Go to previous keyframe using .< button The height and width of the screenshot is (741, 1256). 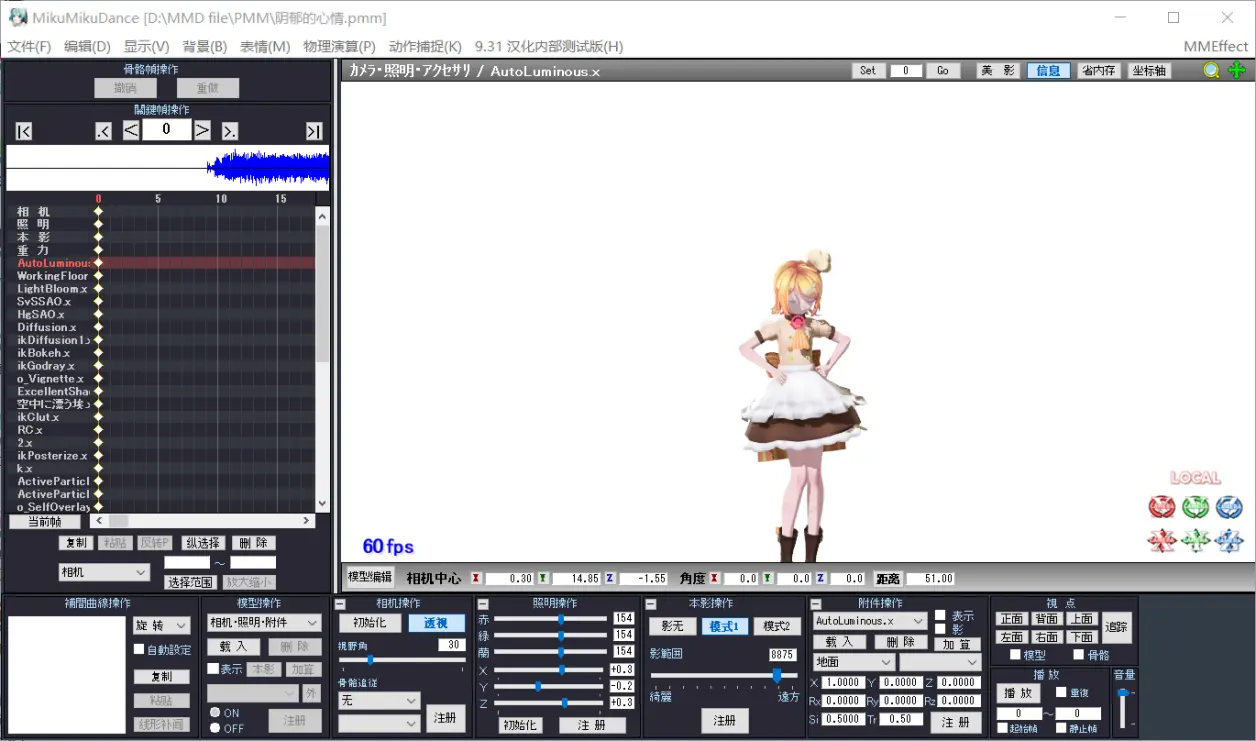click(x=103, y=131)
